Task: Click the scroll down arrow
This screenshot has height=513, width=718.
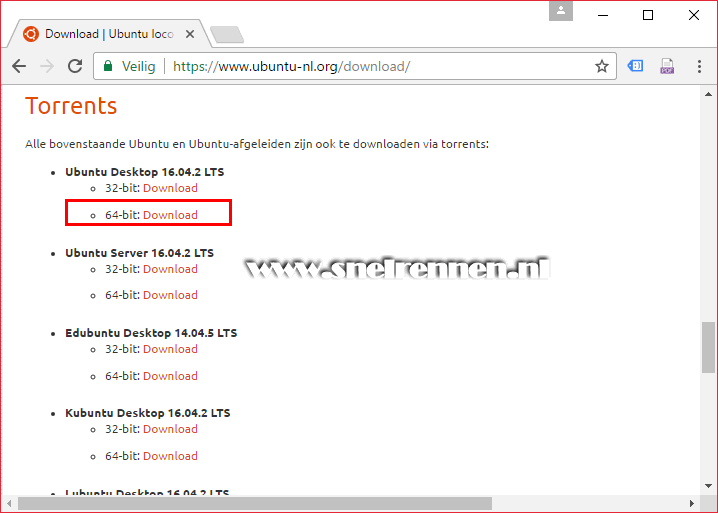Action: tap(708, 486)
